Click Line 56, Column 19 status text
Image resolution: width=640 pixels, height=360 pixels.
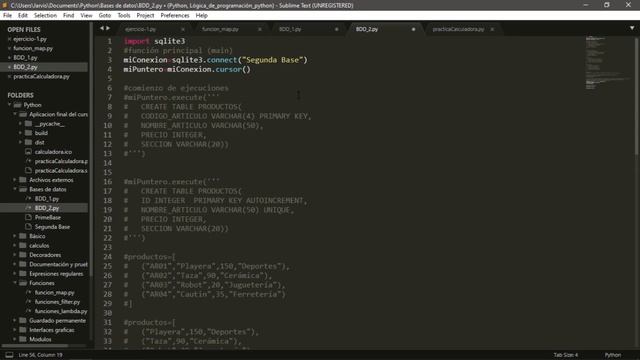tap(40, 355)
